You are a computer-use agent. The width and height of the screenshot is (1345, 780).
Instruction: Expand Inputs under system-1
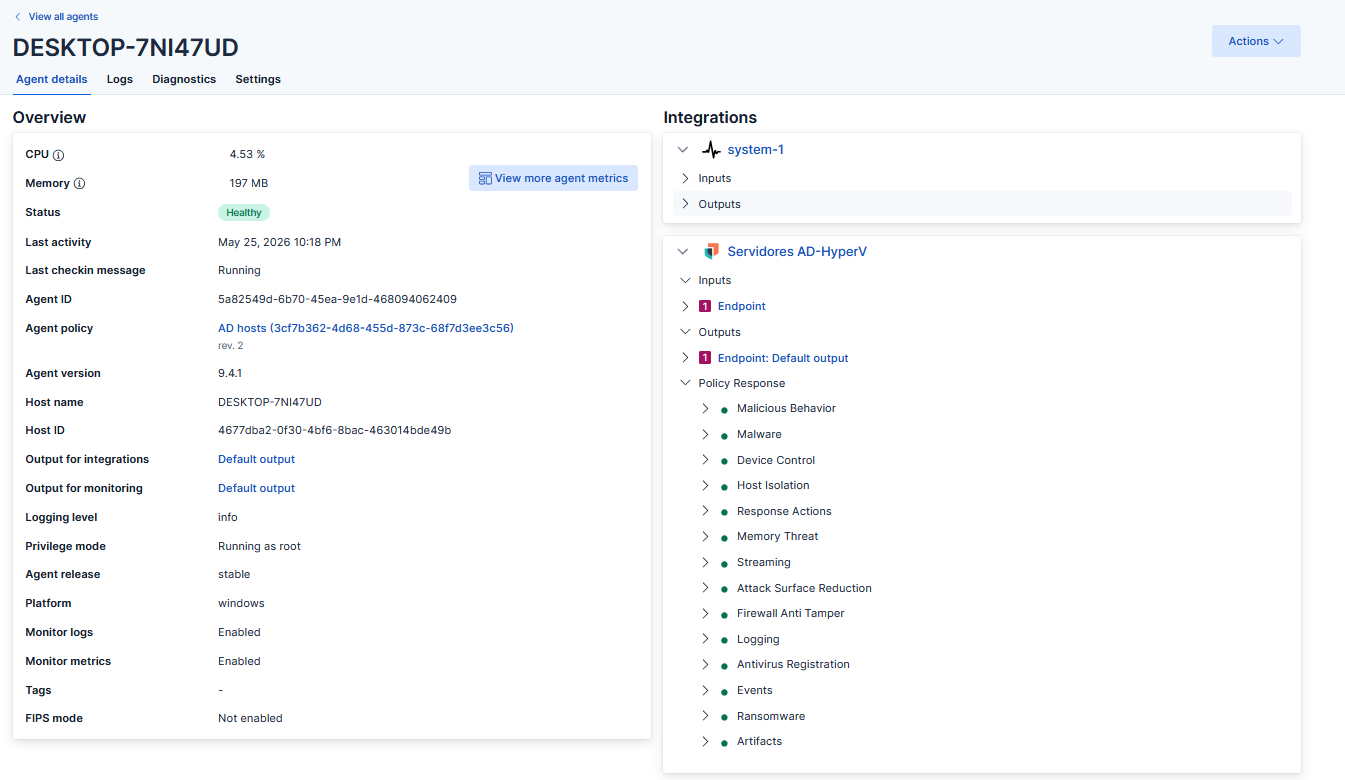pyautogui.click(x=685, y=178)
